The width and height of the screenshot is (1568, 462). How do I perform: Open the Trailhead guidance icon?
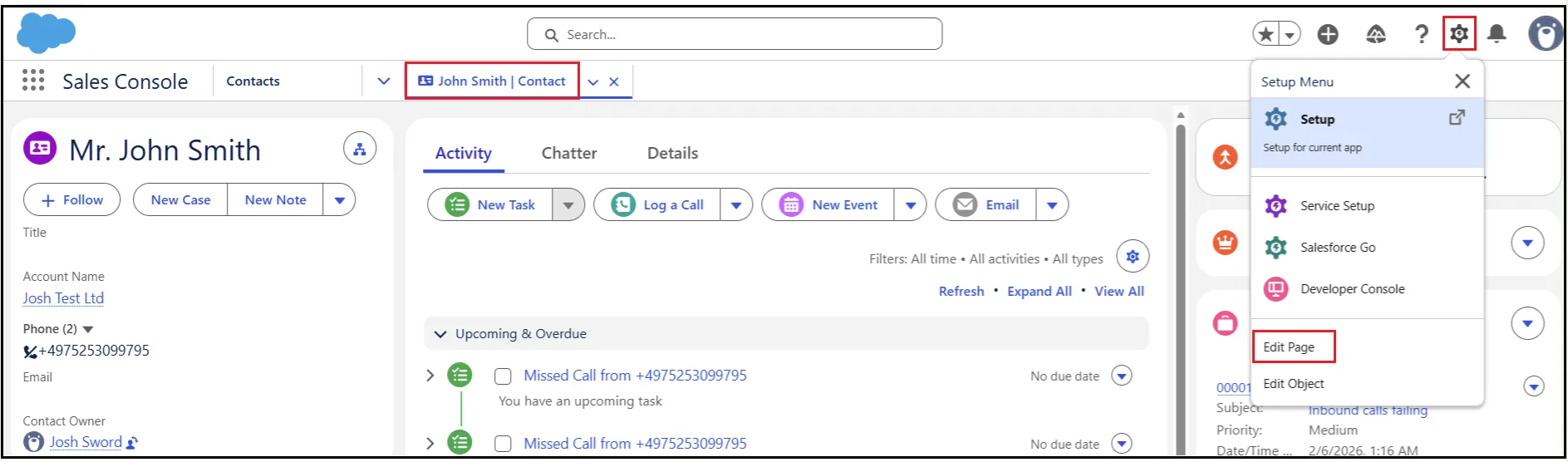(1376, 34)
